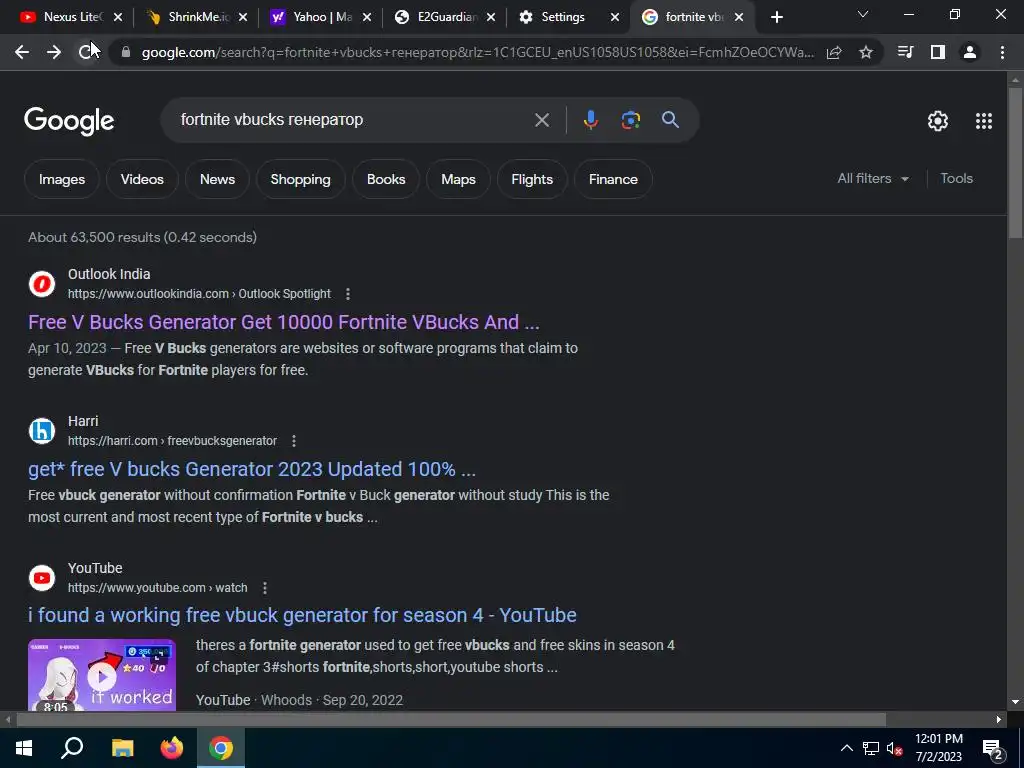The width and height of the screenshot is (1024, 768).
Task: Open Windows taskbar search
Action: (x=72, y=748)
